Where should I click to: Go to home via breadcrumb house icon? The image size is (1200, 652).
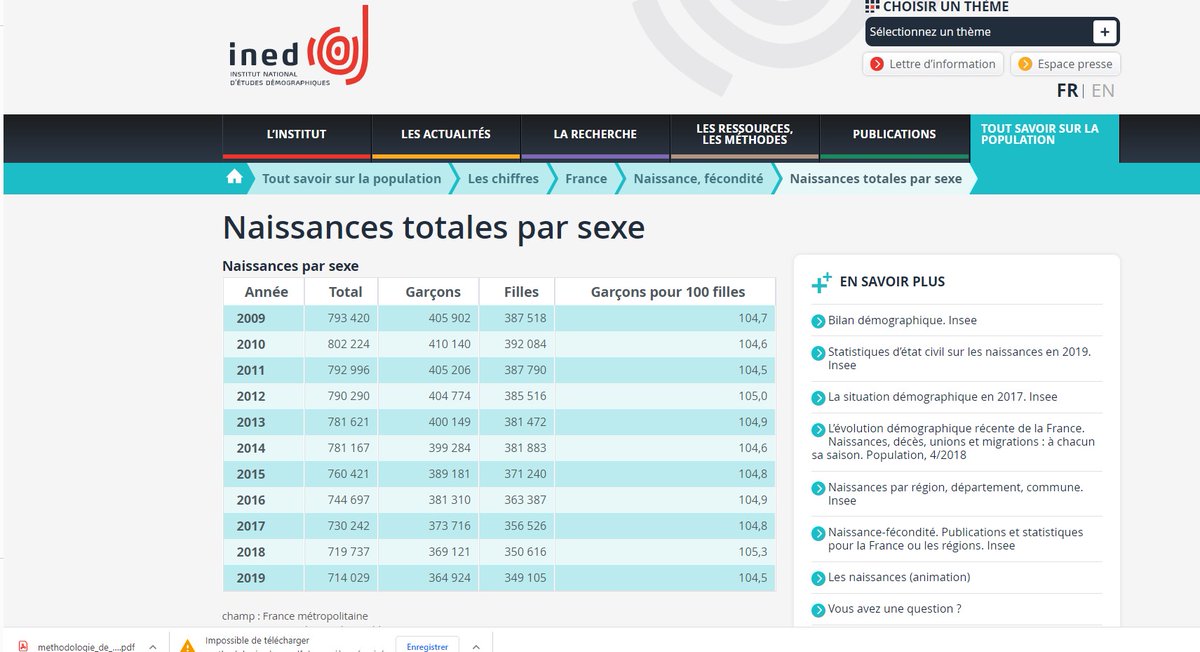click(234, 178)
